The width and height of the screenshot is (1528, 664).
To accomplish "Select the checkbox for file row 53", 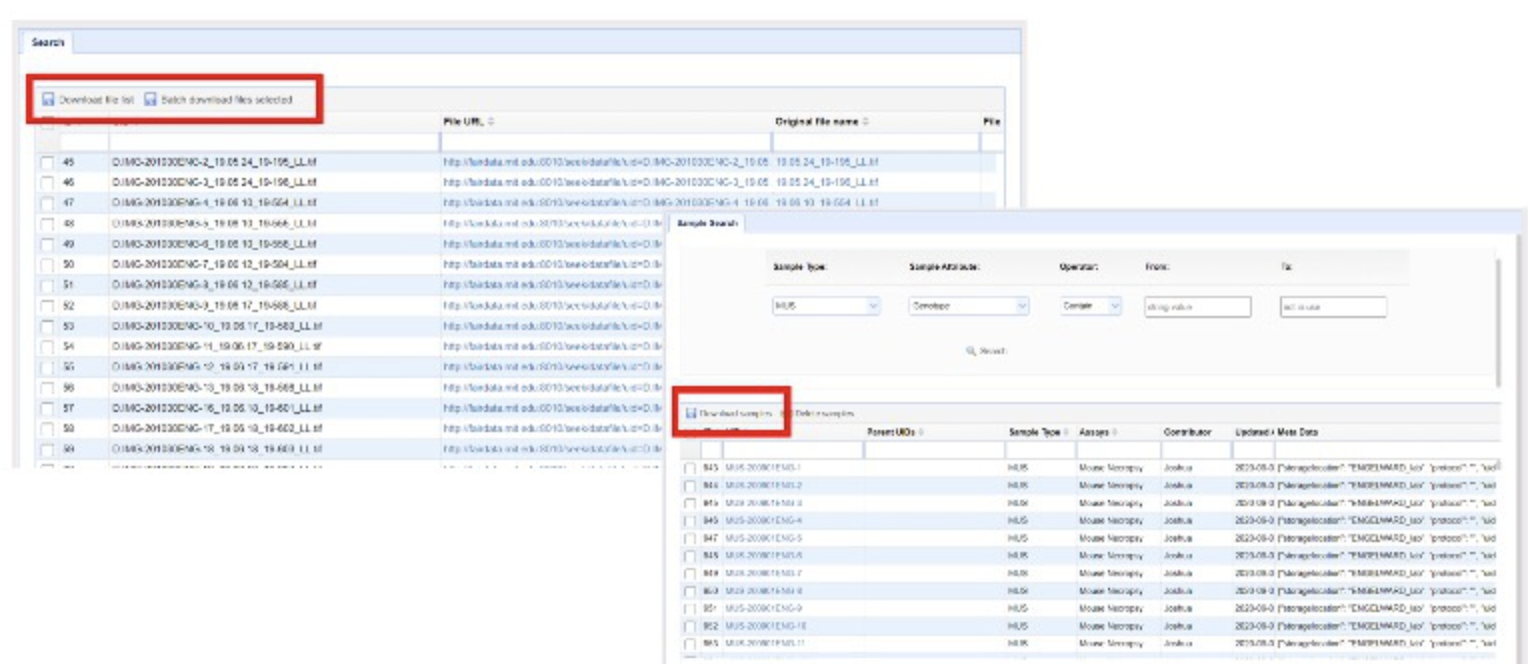I will pos(47,327).
